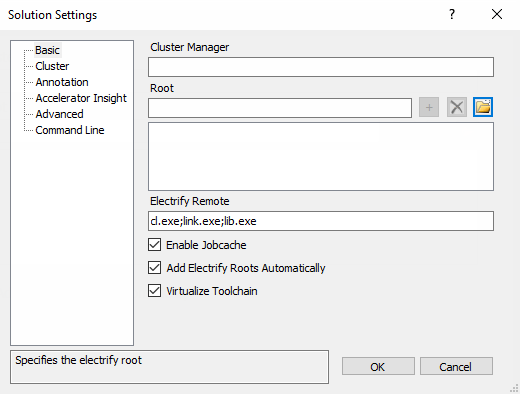The width and height of the screenshot is (520, 394).
Task: Click the Cluster Manager label
Action: (189, 47)
